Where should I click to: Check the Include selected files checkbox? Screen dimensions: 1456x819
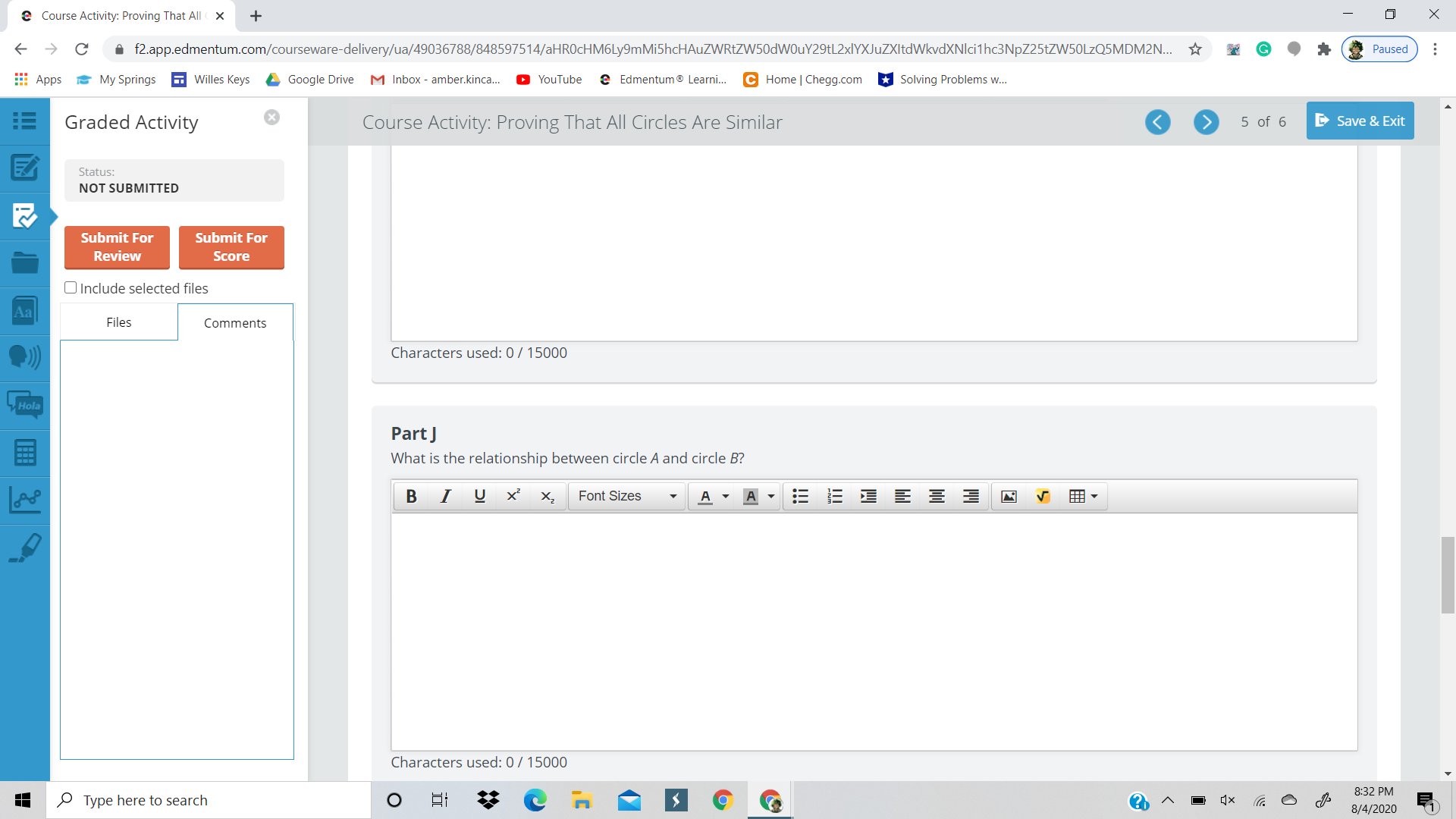71,287
